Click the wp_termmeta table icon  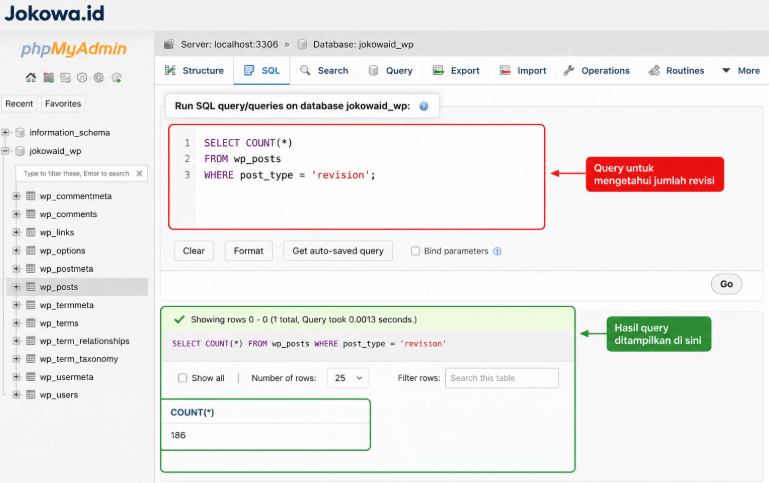pos(30,305)
